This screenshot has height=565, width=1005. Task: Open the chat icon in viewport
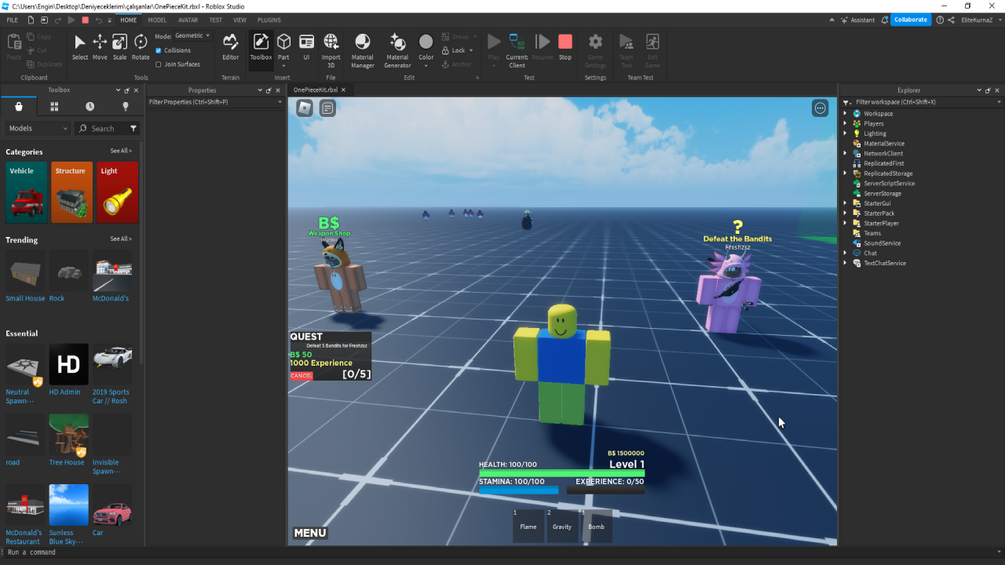328,108
